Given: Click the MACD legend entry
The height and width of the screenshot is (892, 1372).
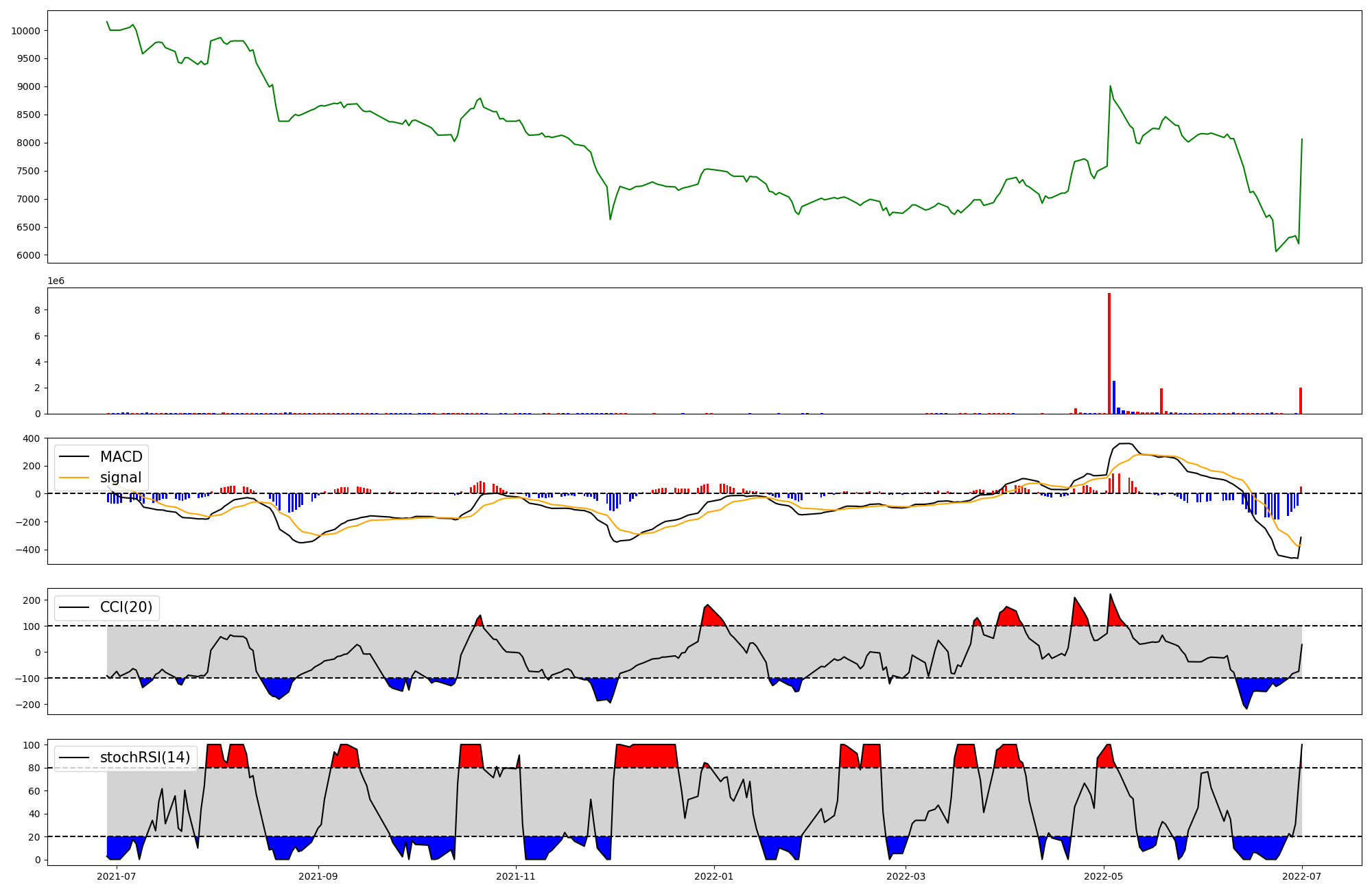Looking at the screenshot, I should click(x=121, y=457).
